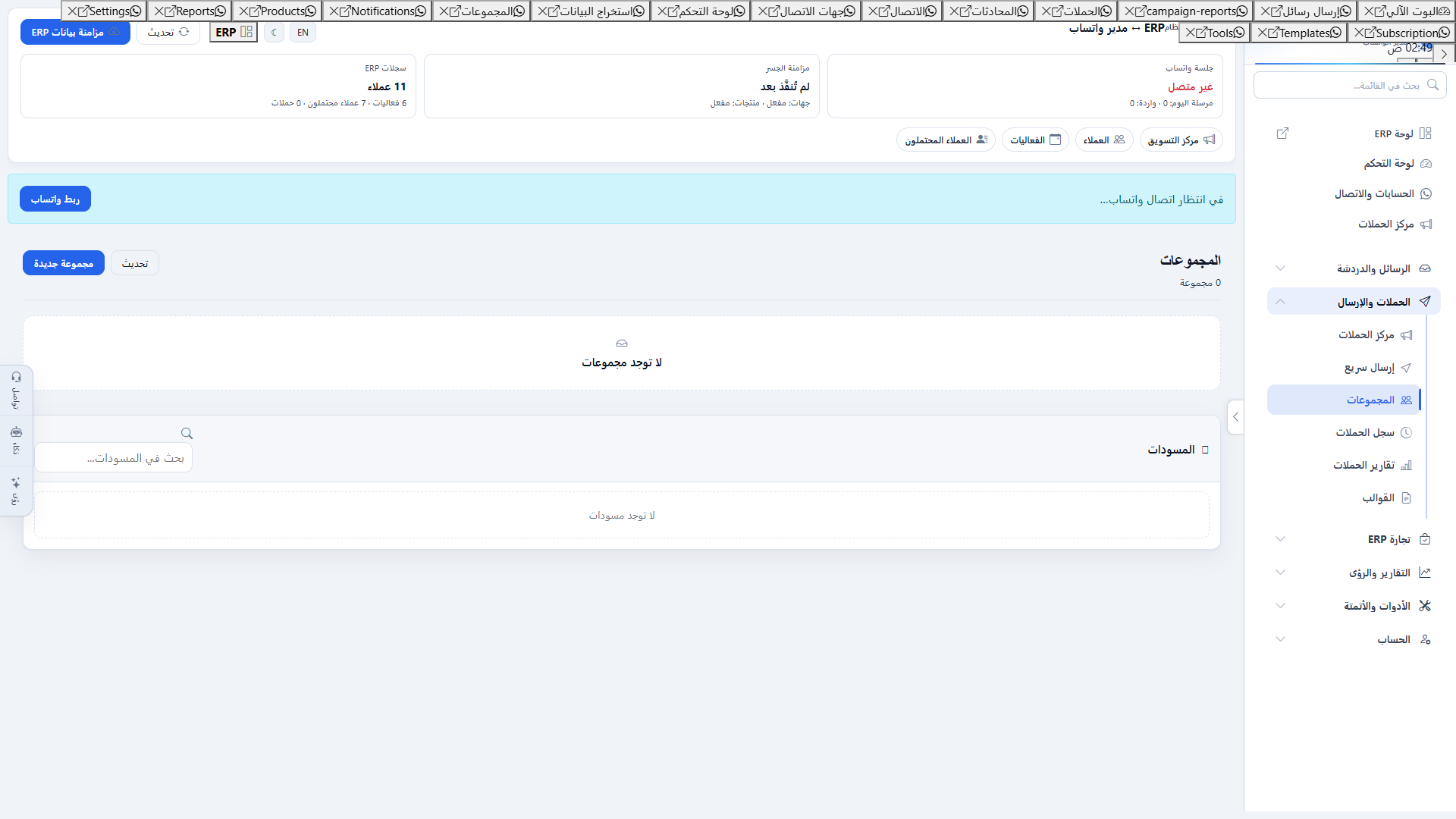The image size is (1456, 819).
Task: Click bar-chart icon beside تقارير الحملات
Action: (1406, 466)
